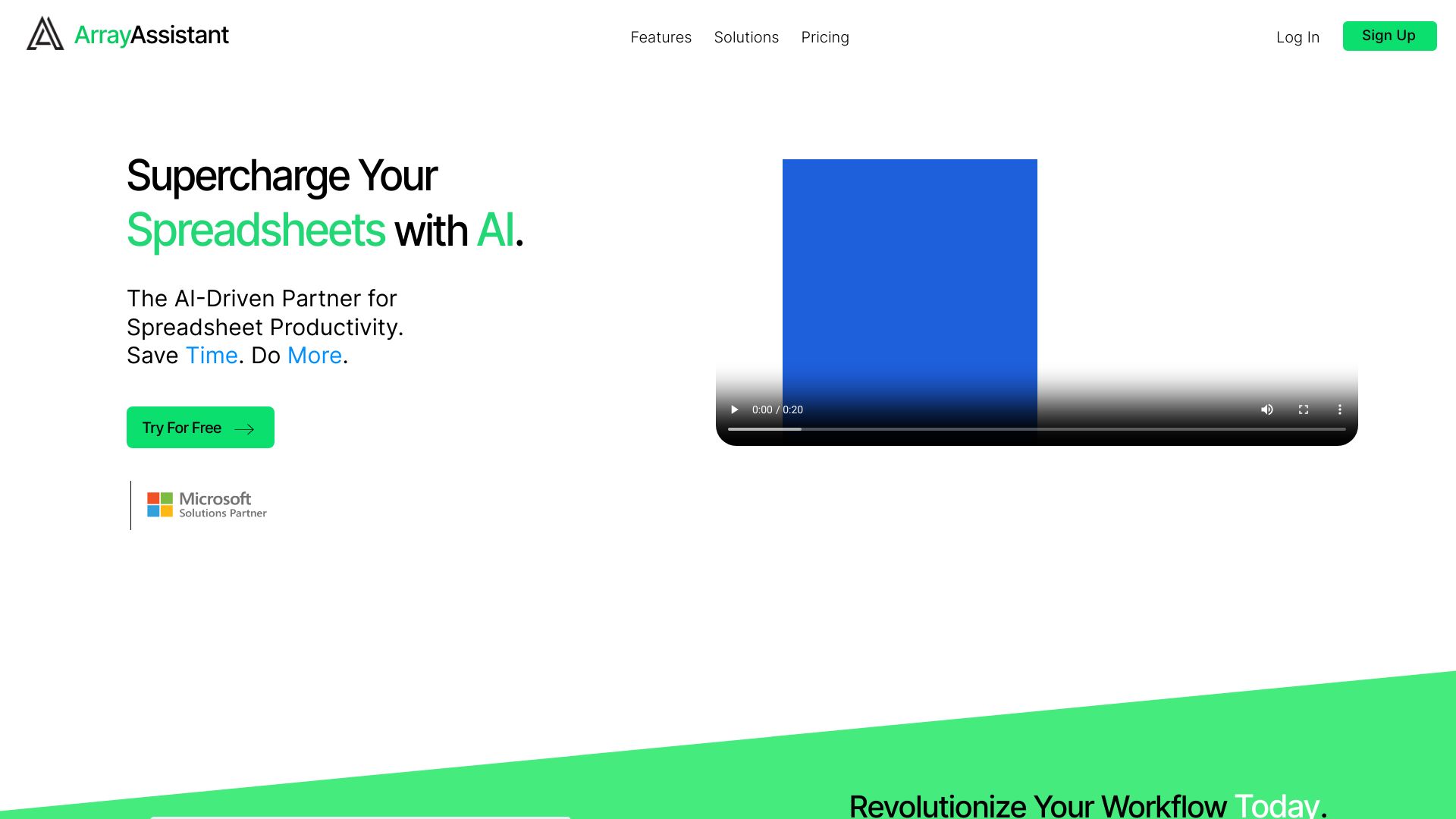Click the more options icon on video
This screenshot has height=819, width=1456.
tap(1340, 409)
